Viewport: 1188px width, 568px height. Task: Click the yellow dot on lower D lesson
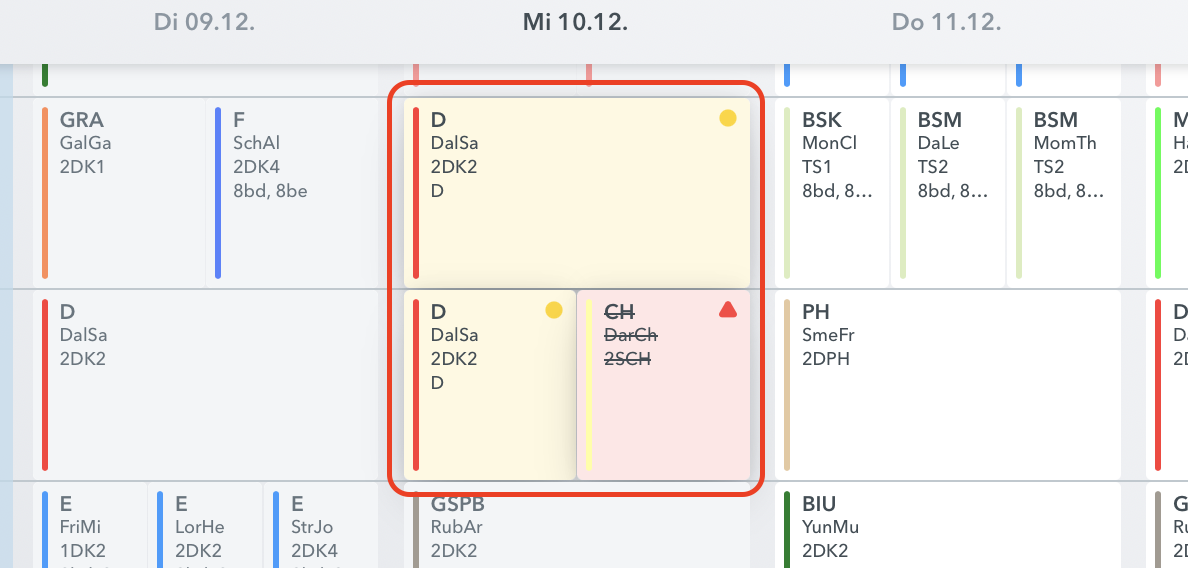click(x=554, y=310)
